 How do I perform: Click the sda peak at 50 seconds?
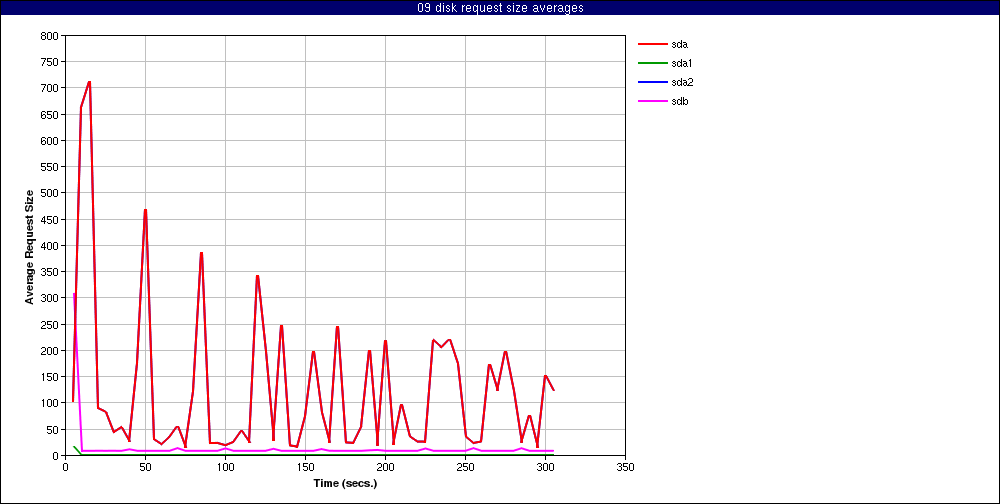[x=145, y=210]
